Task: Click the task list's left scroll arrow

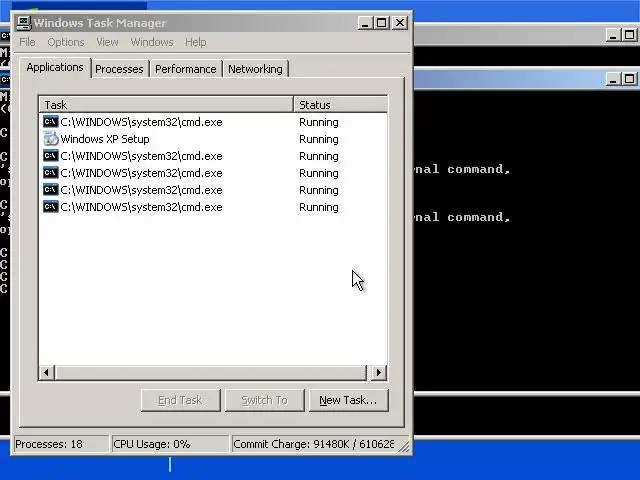Action: pyautogui.click(x=46, y=372)
